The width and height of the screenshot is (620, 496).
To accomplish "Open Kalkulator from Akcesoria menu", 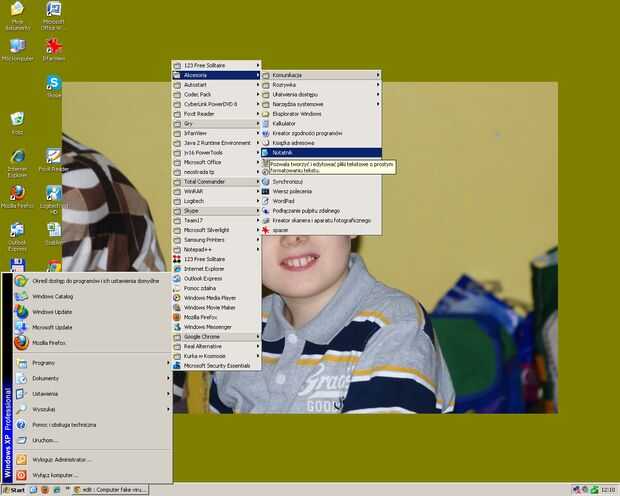I will [x=321, y=123].
